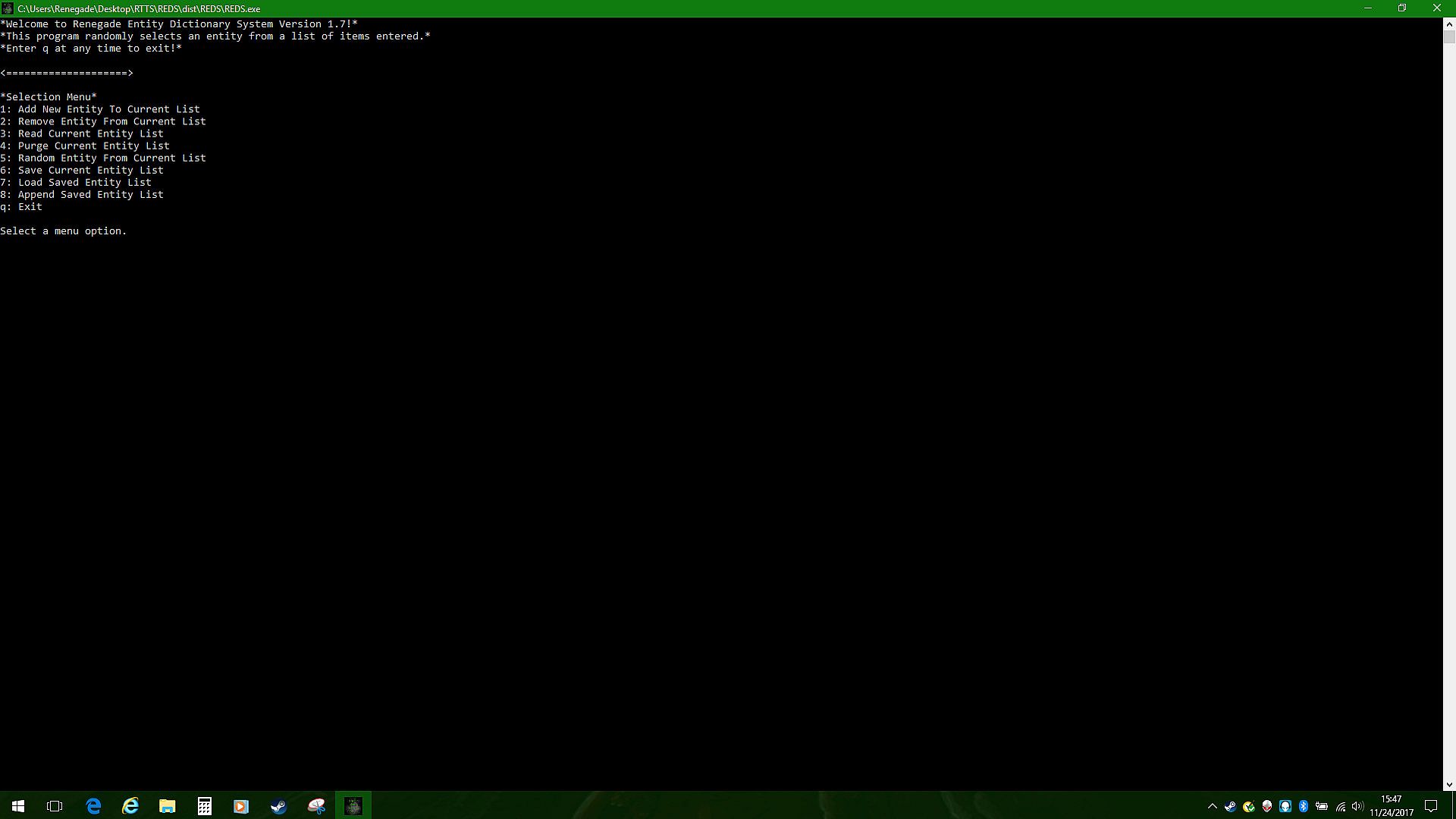This screenshot has width=1456, height=819.
Task: Click the battery power tray icon
Action: click(1322, 806)
